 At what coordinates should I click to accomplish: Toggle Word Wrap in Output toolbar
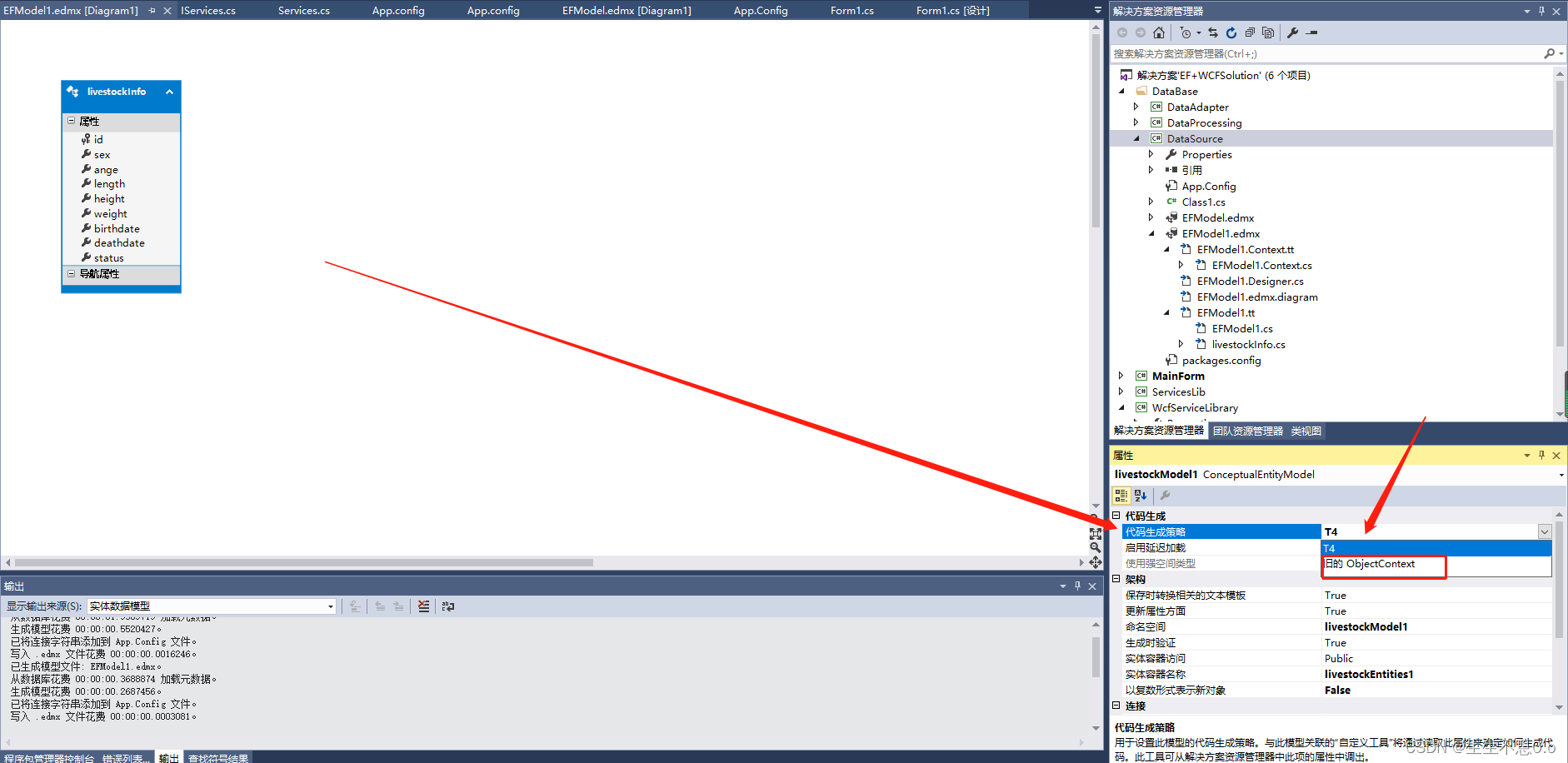[x=448, y=606]
